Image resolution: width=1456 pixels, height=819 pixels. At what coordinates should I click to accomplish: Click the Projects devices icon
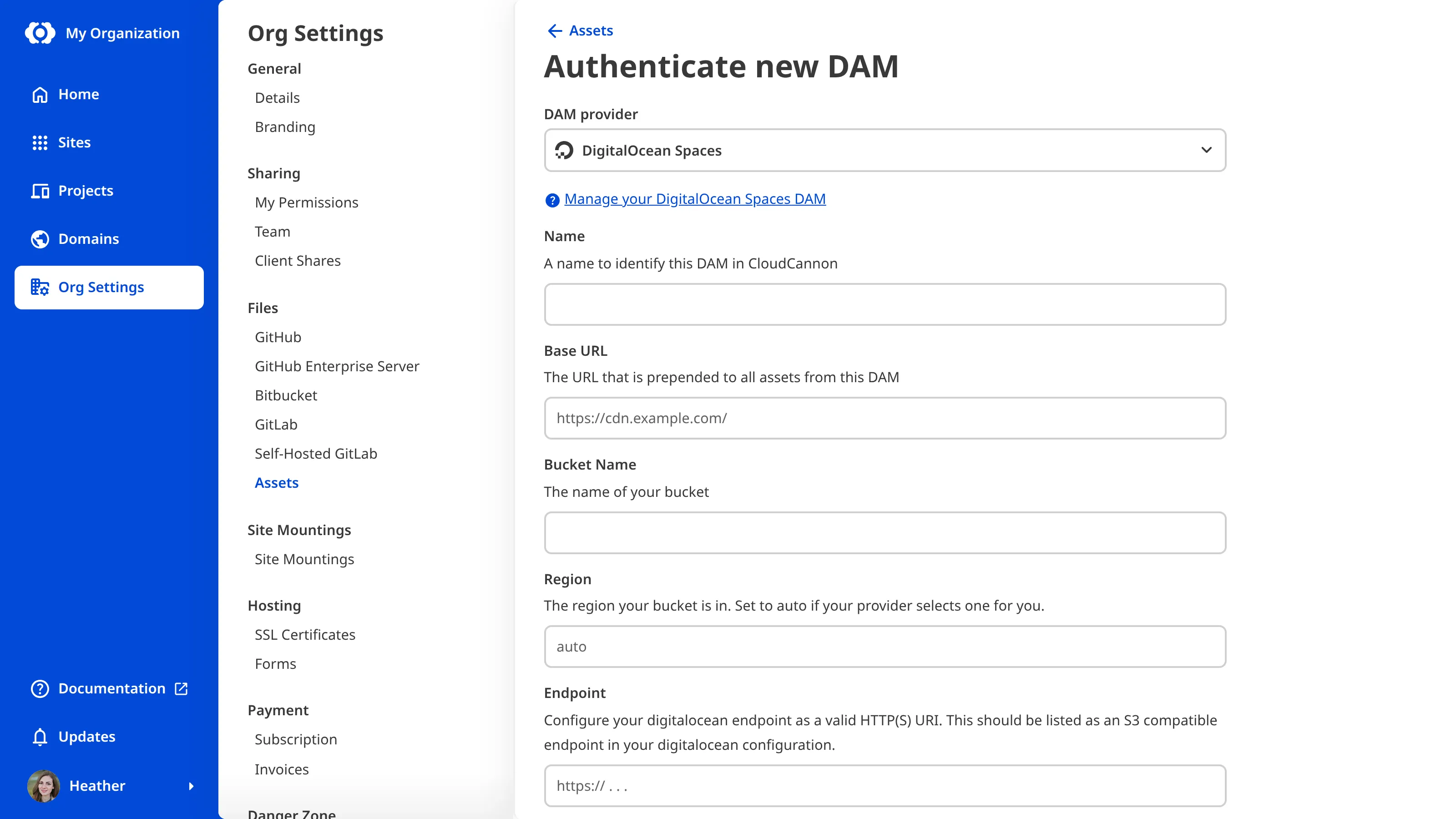coord(40,191)
